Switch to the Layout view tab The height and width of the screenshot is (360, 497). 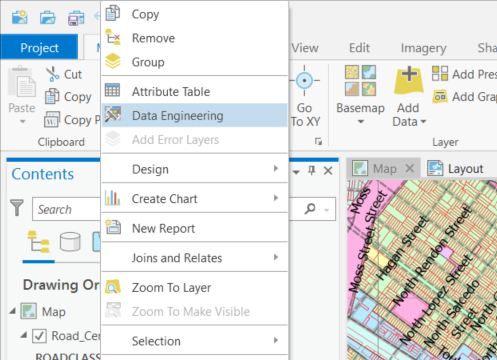point(456,168)
